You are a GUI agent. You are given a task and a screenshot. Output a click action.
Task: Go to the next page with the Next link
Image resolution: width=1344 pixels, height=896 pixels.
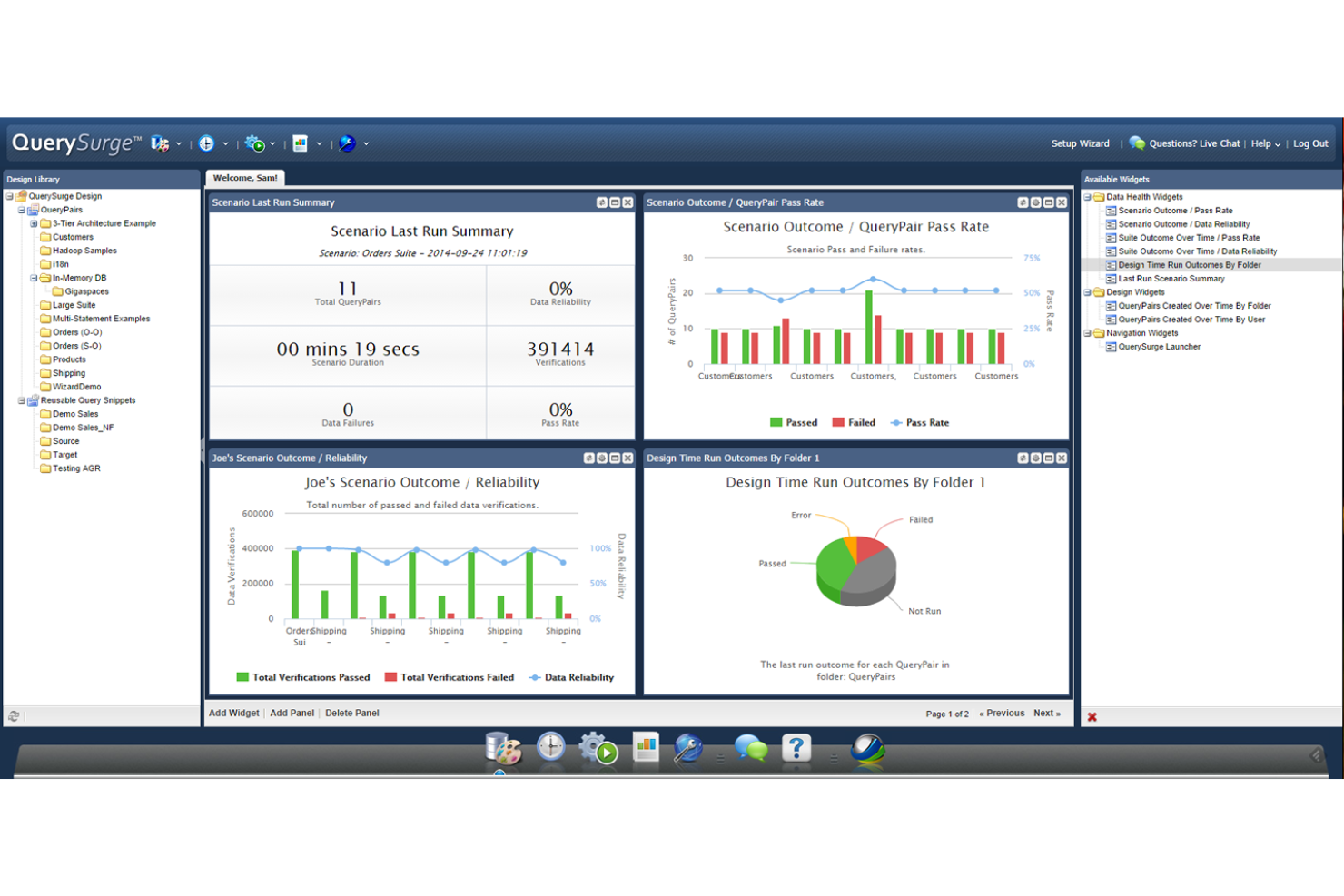coord(1045,714)
